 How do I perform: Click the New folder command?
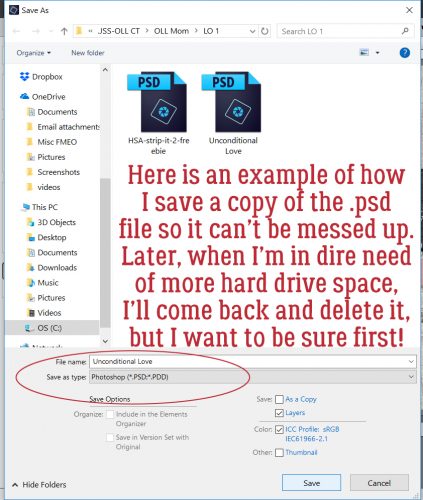click(x=88, y=53)
